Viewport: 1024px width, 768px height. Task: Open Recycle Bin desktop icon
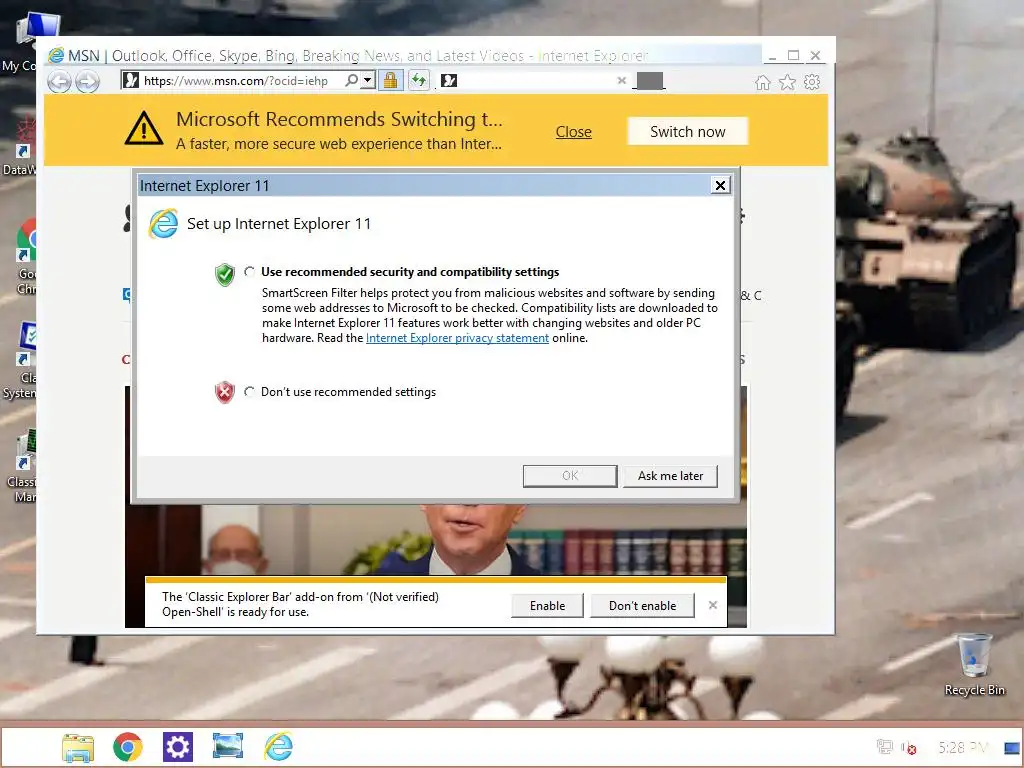[x=974, y=664]
